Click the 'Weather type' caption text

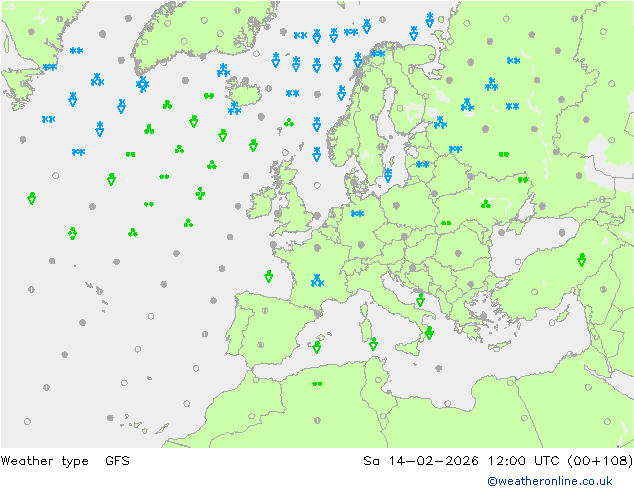(45, 461)
